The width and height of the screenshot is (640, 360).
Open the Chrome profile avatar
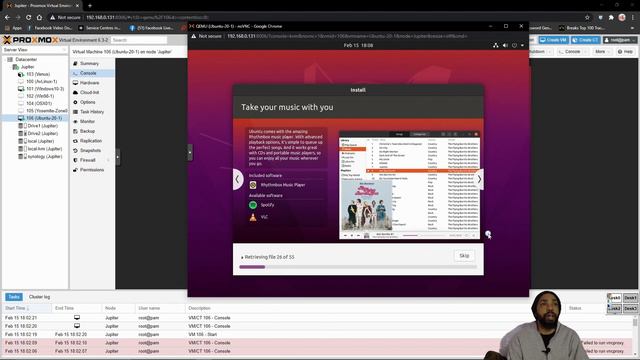coord(622,18)
